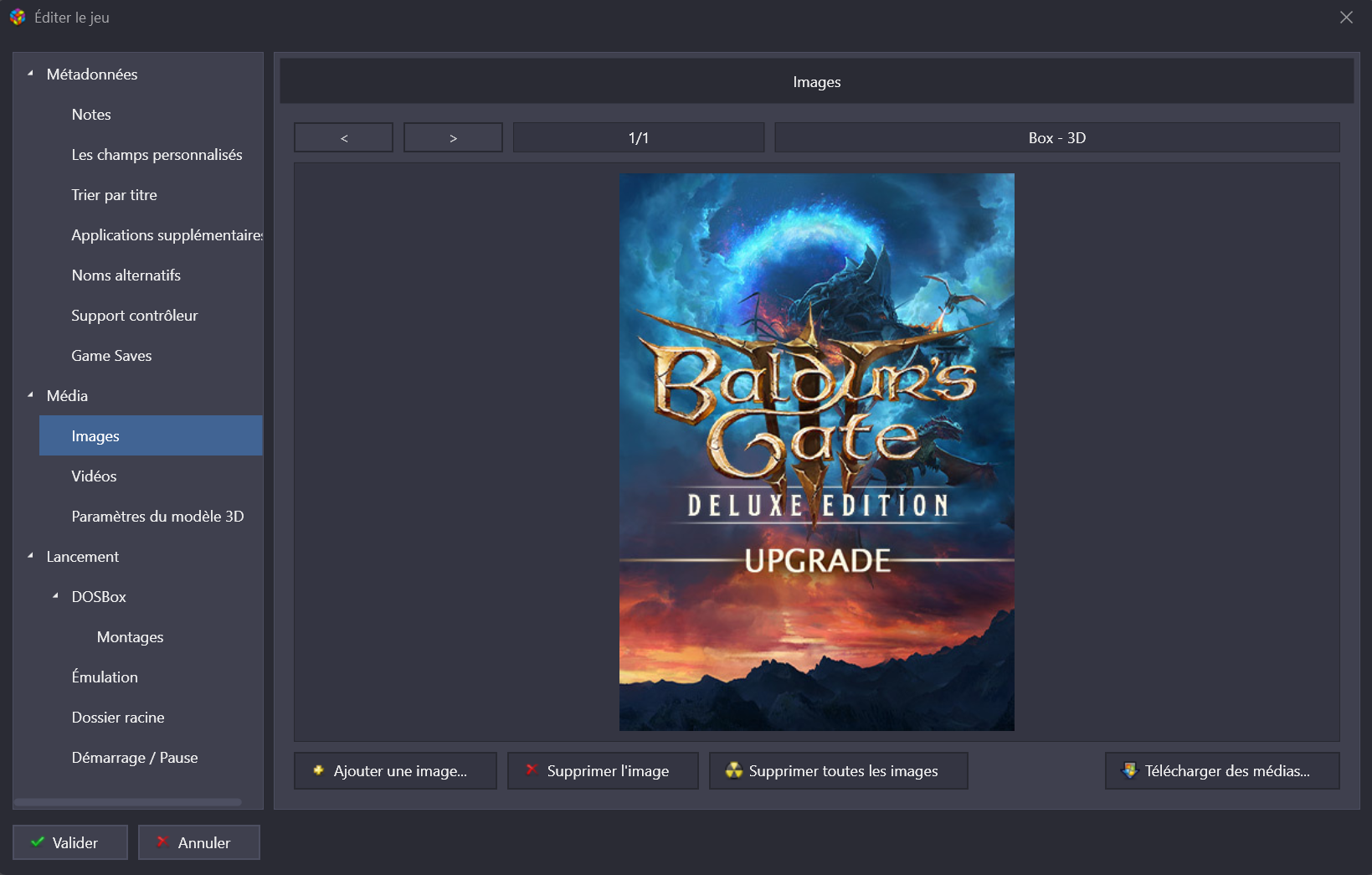Viewport: 1372px width, 875px height.
Task: Click the green checkmark icon on Valider
Action: (x=38, y=842)
